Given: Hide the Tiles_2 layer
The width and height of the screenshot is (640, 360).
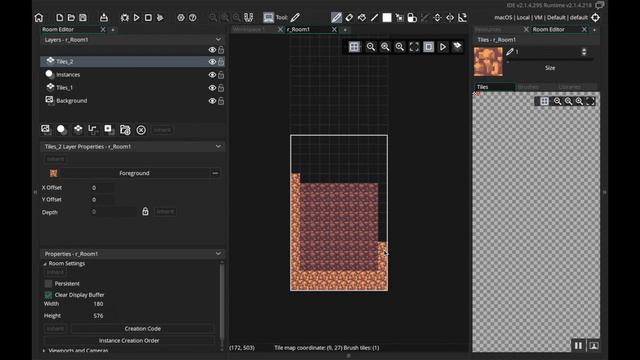Looking at the screenshot, I should [x=212, y=62].
